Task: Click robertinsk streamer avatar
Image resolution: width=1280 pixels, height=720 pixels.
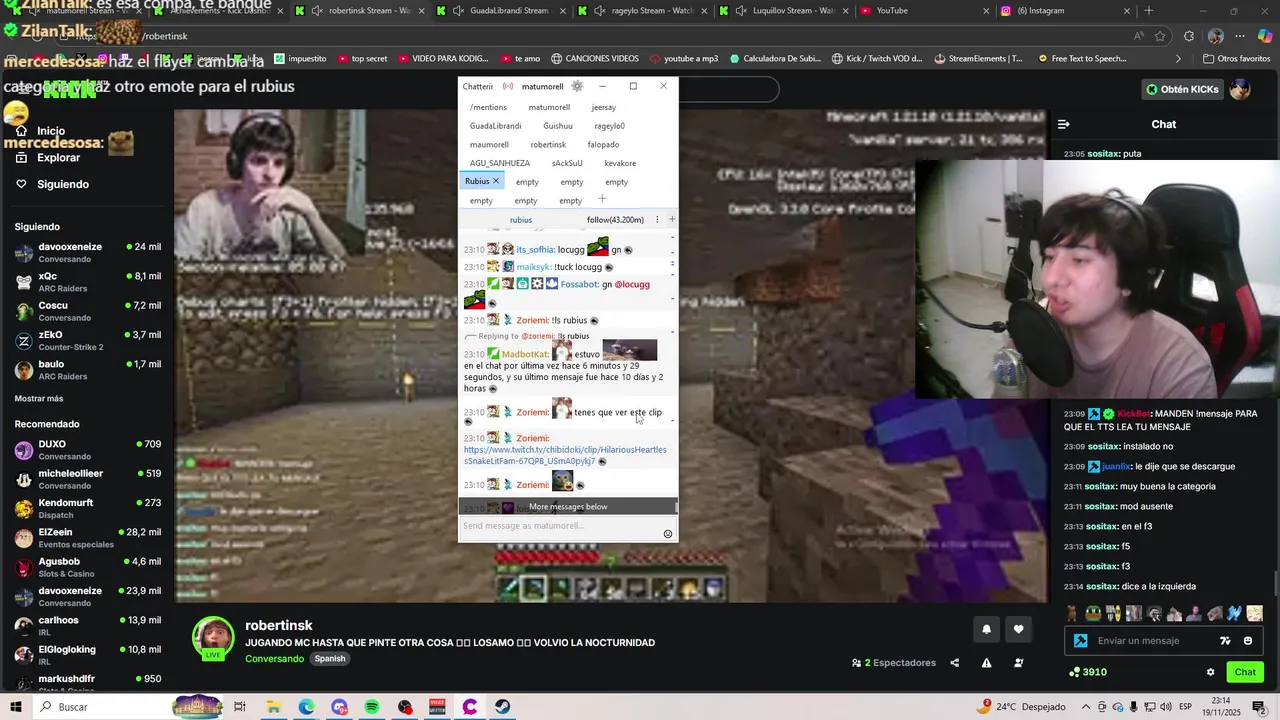Action: 213,638
